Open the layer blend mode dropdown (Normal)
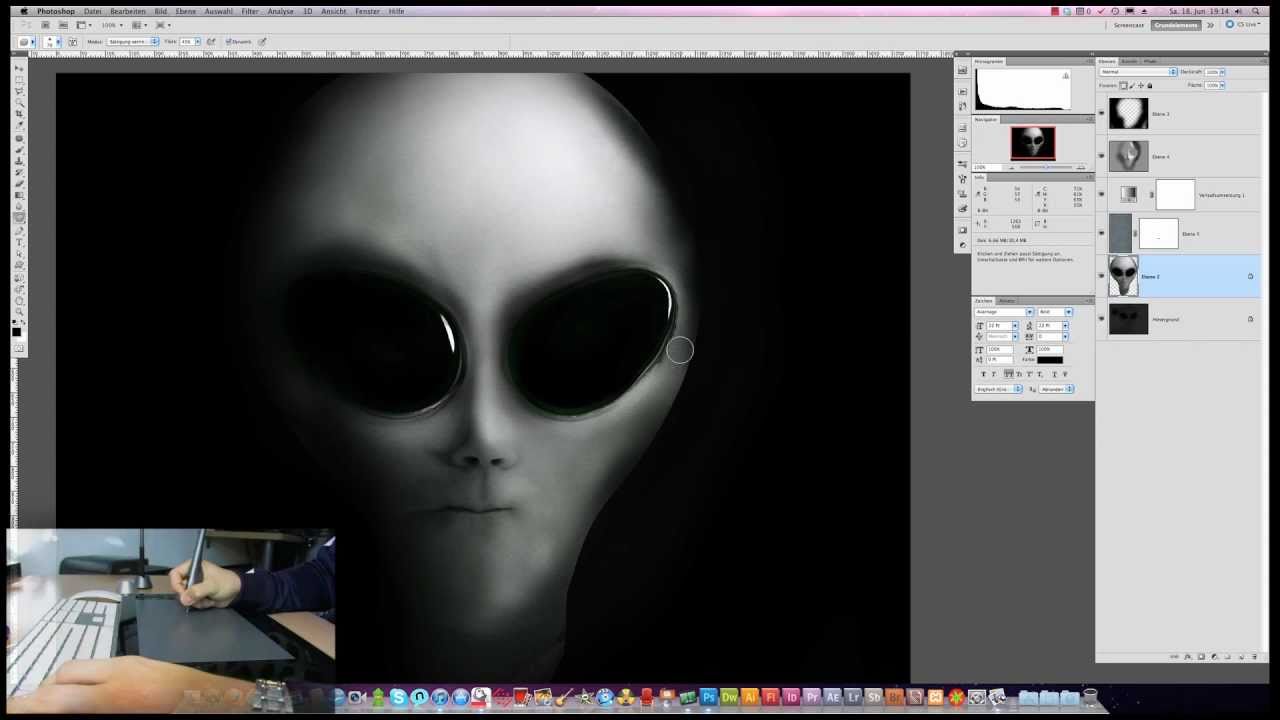Image resolution: width=1280 pixels, height=720 pixels. (1138, 72)
